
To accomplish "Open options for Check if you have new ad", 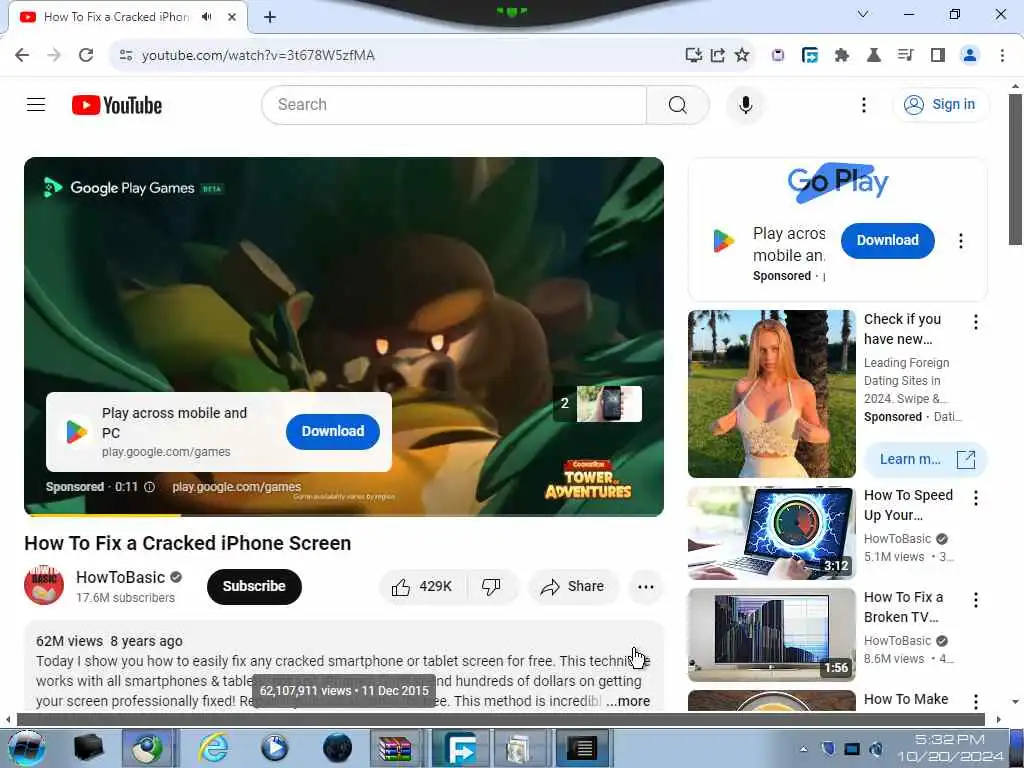I will 976,322.
